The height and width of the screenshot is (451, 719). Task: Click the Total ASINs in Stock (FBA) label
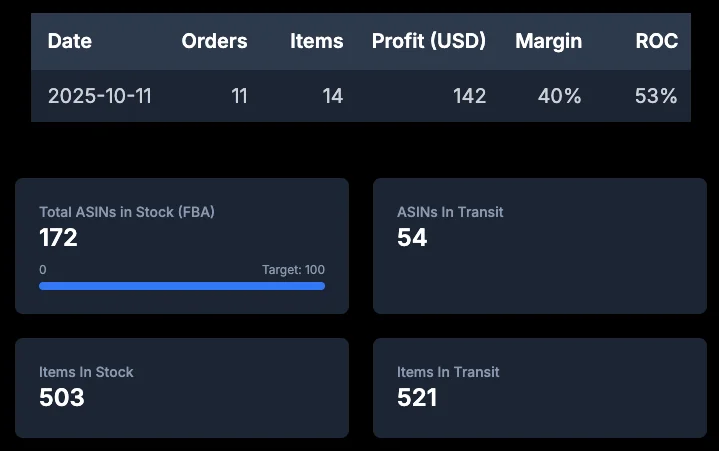click(x=127, y=212)
